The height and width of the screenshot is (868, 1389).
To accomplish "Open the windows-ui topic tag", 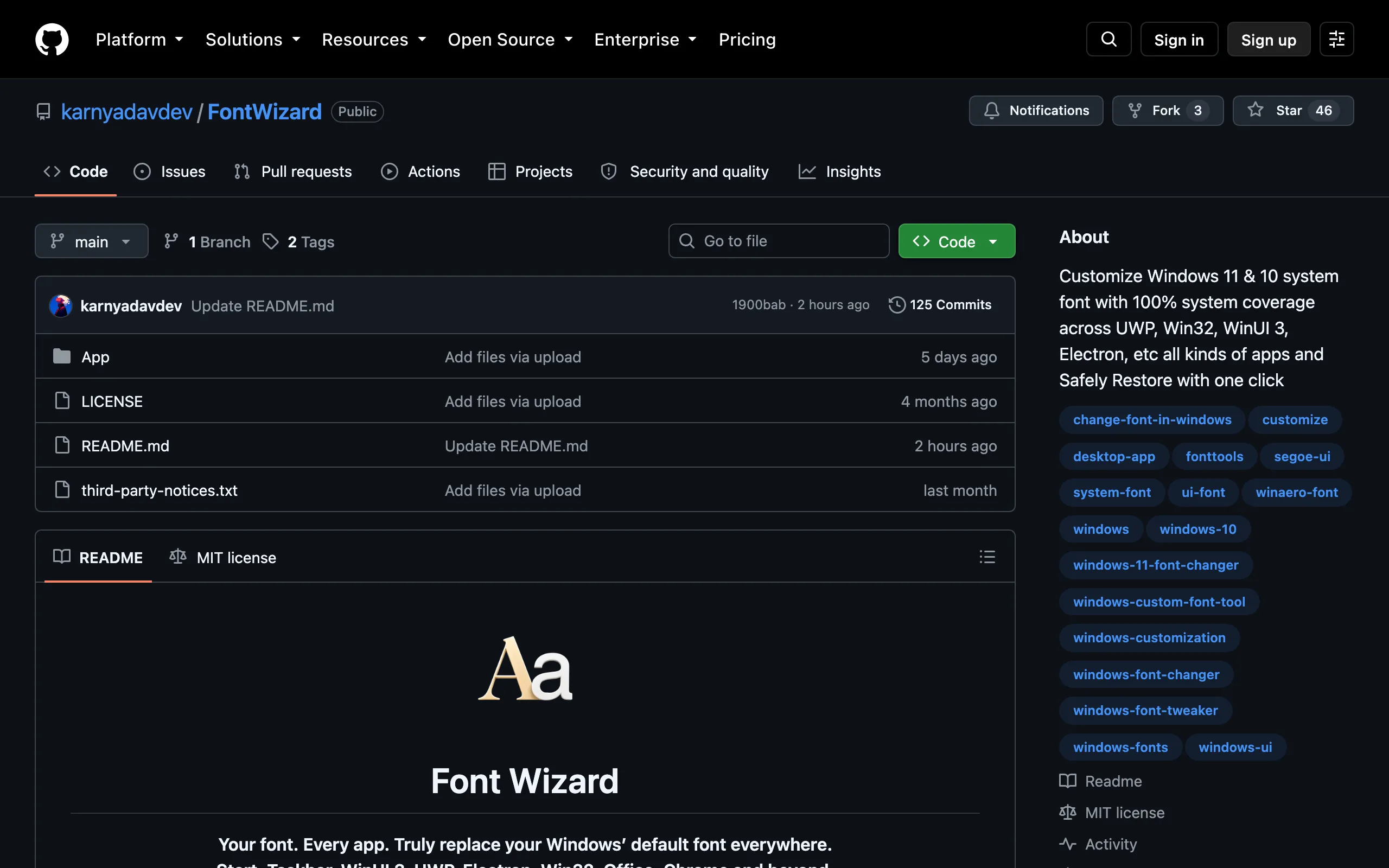I will coord(1235,747).
